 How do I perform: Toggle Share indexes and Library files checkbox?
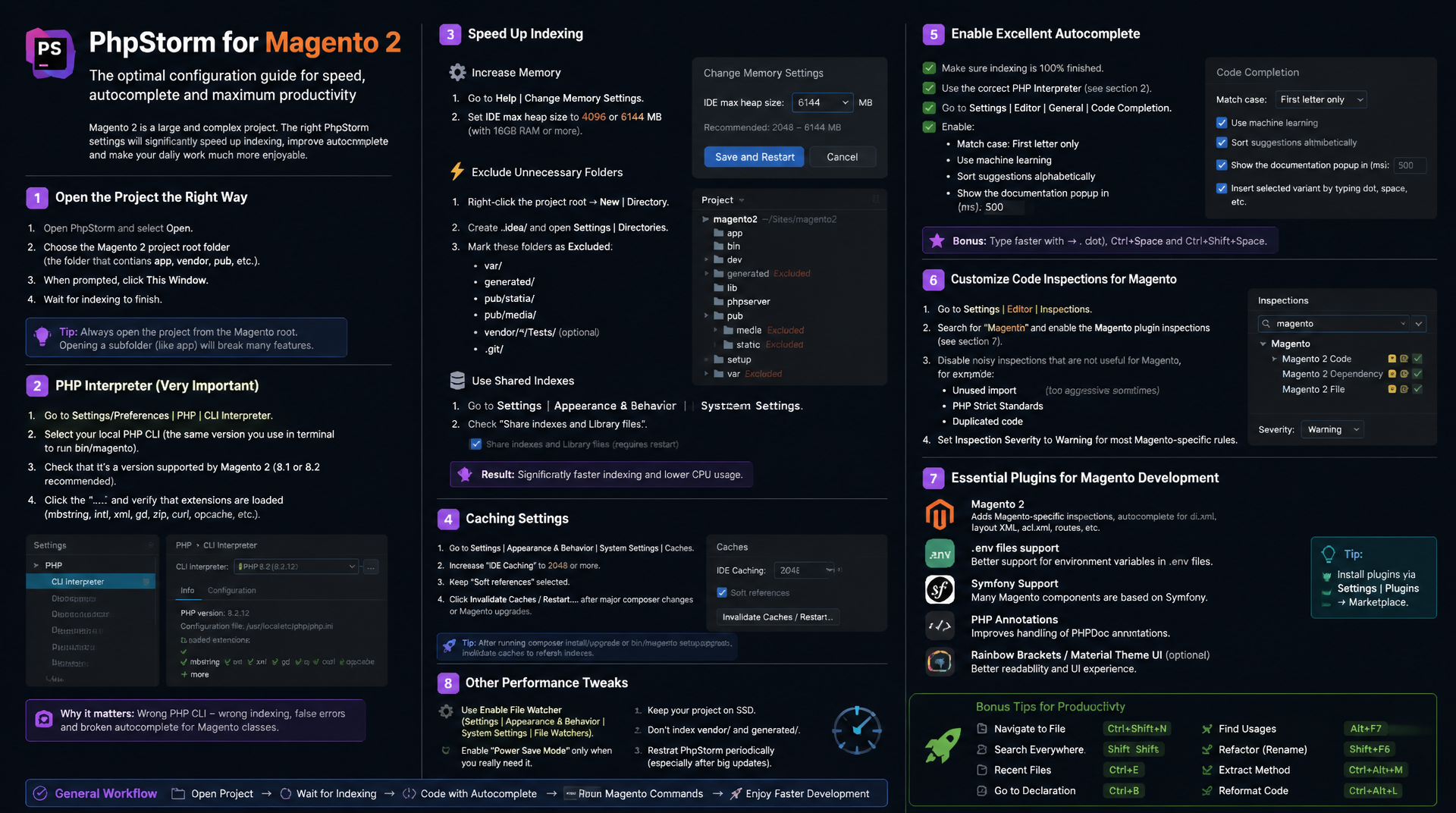475,444
